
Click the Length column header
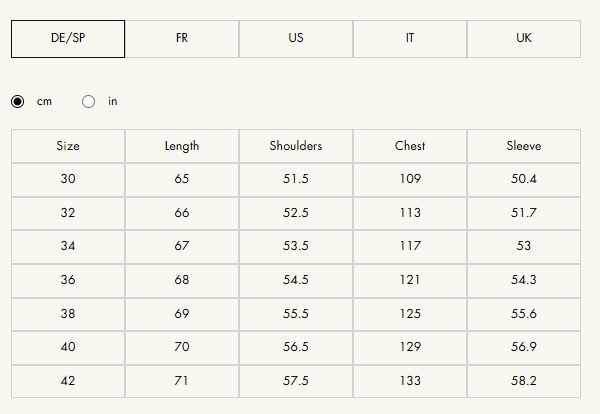(182, 146)
